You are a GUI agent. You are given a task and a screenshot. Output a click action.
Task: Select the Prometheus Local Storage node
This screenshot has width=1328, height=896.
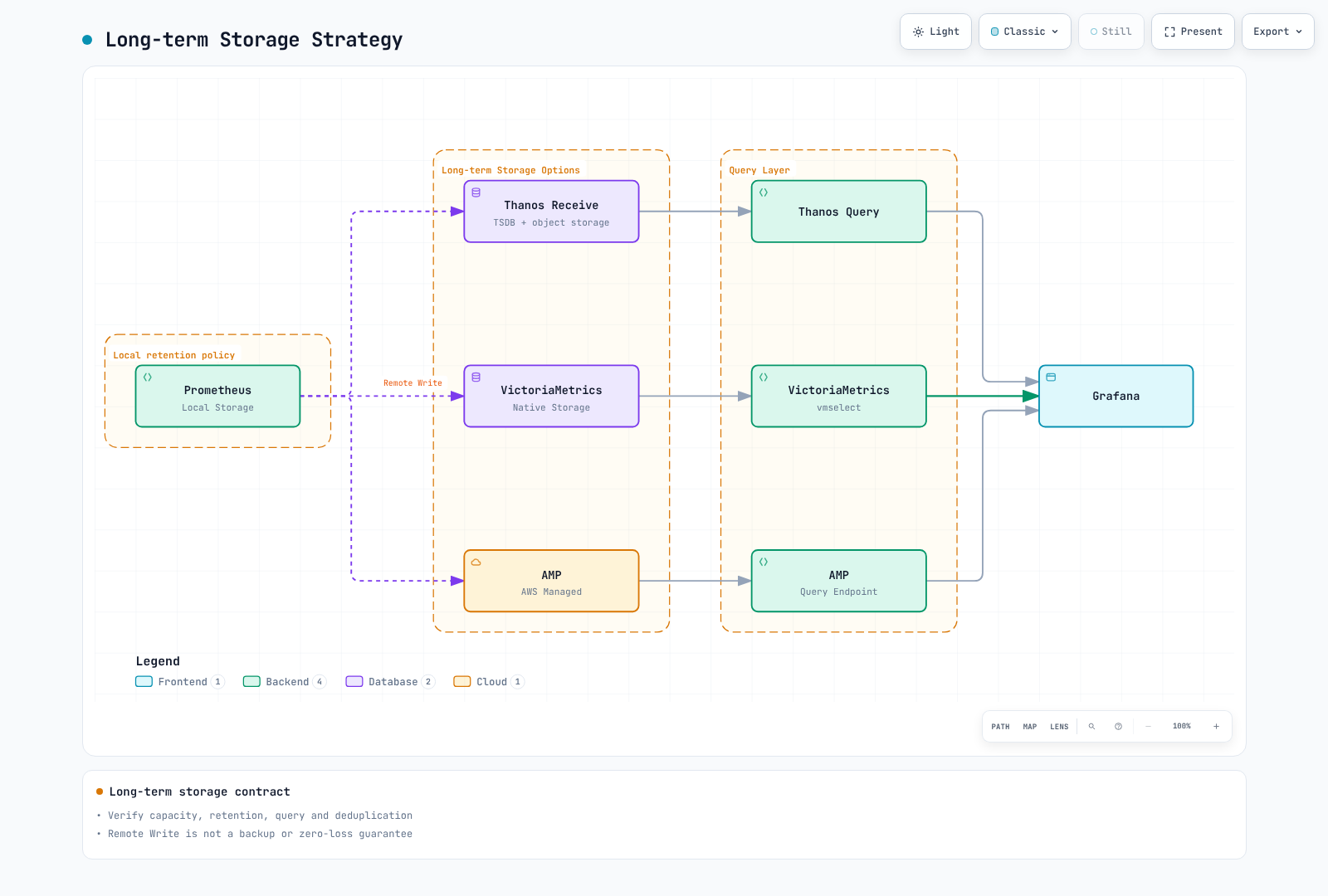[x=217, y=397]
